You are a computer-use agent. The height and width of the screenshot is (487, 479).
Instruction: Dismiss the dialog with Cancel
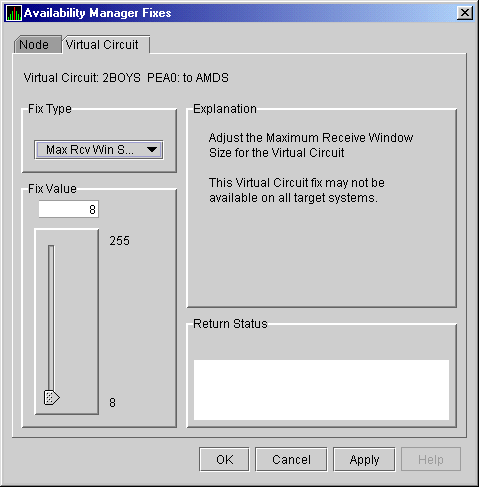(x=291, y=459)
